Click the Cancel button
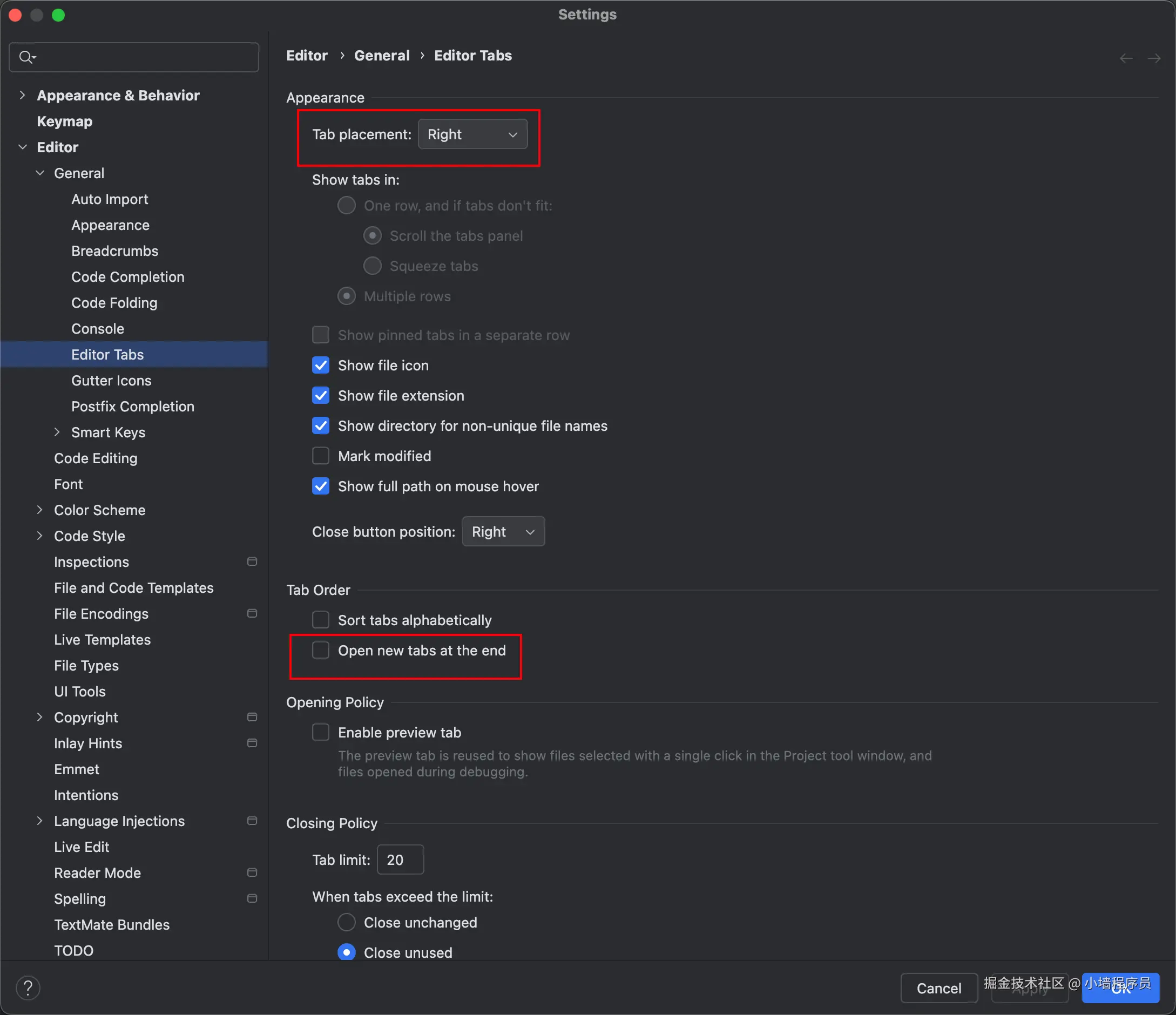 939,989
